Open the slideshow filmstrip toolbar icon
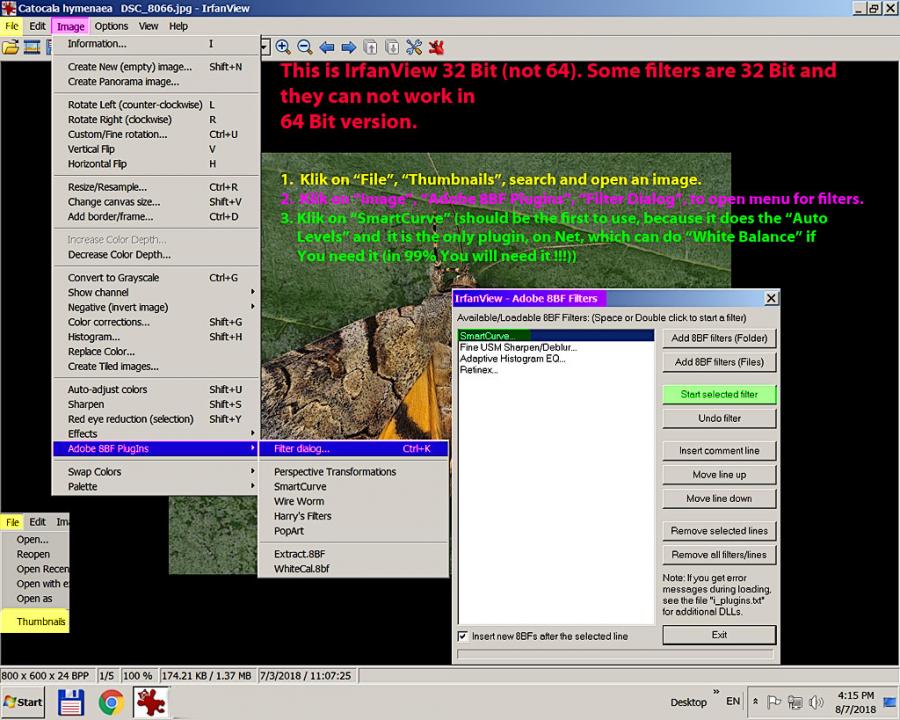The image size is (900, 720). 32,47
